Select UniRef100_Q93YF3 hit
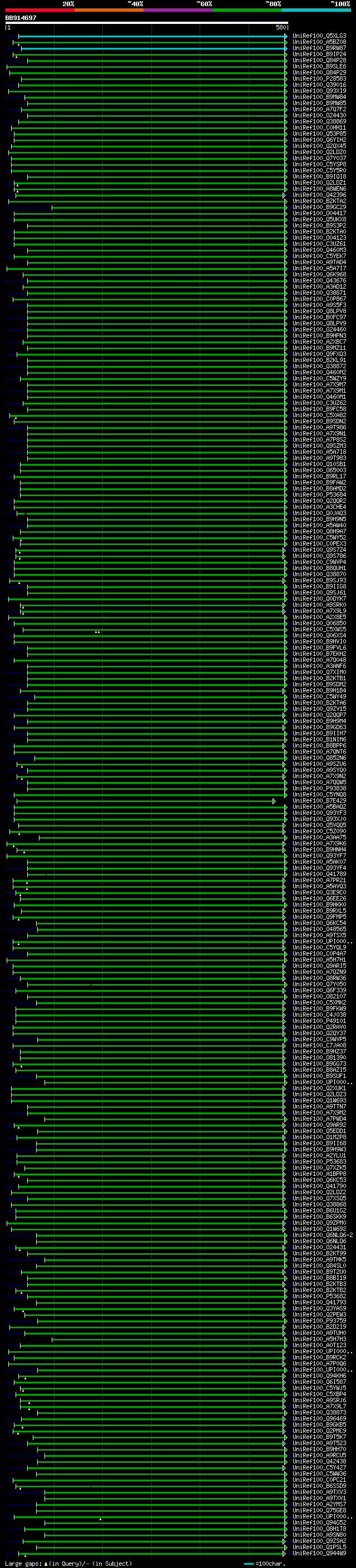Viewport: 356px width, 1568px height. pos(319,813)
